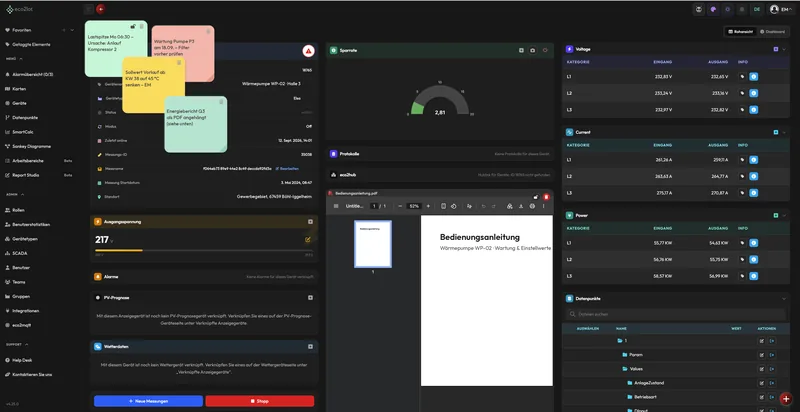Collapse the Voltage panel chevron

pos(784,49)
